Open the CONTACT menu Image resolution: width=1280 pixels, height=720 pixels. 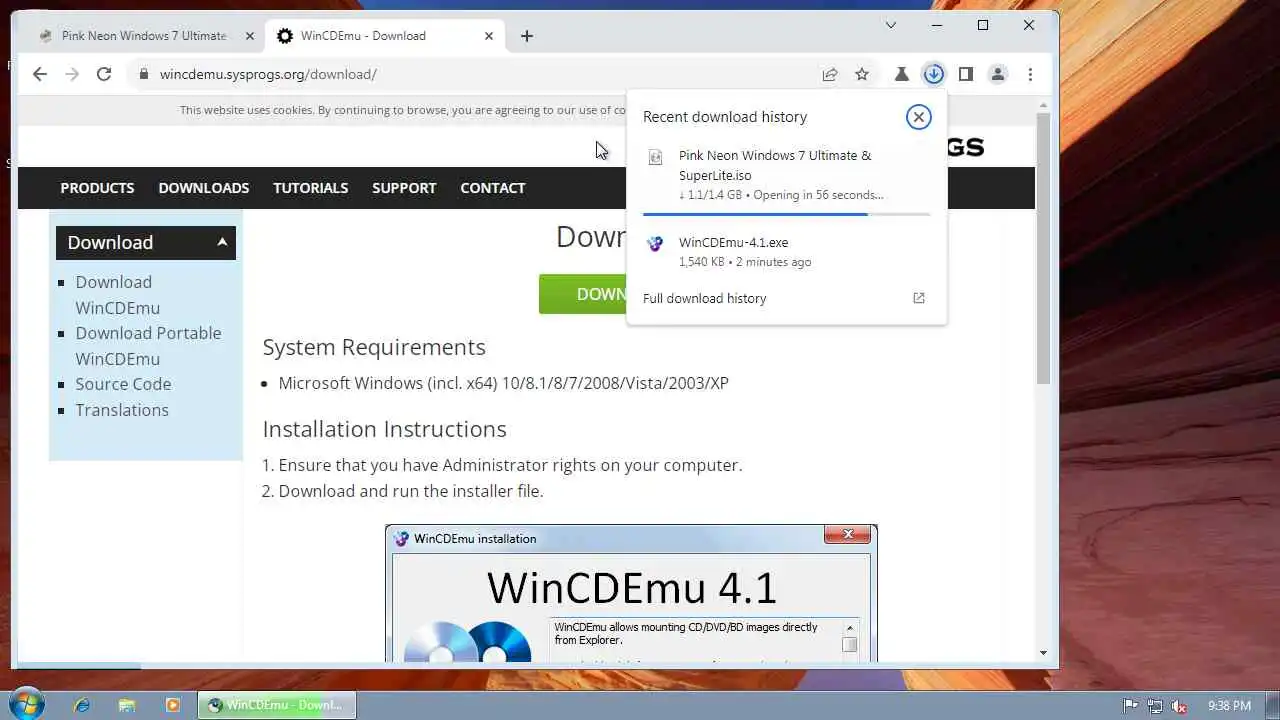click(493, 188)
